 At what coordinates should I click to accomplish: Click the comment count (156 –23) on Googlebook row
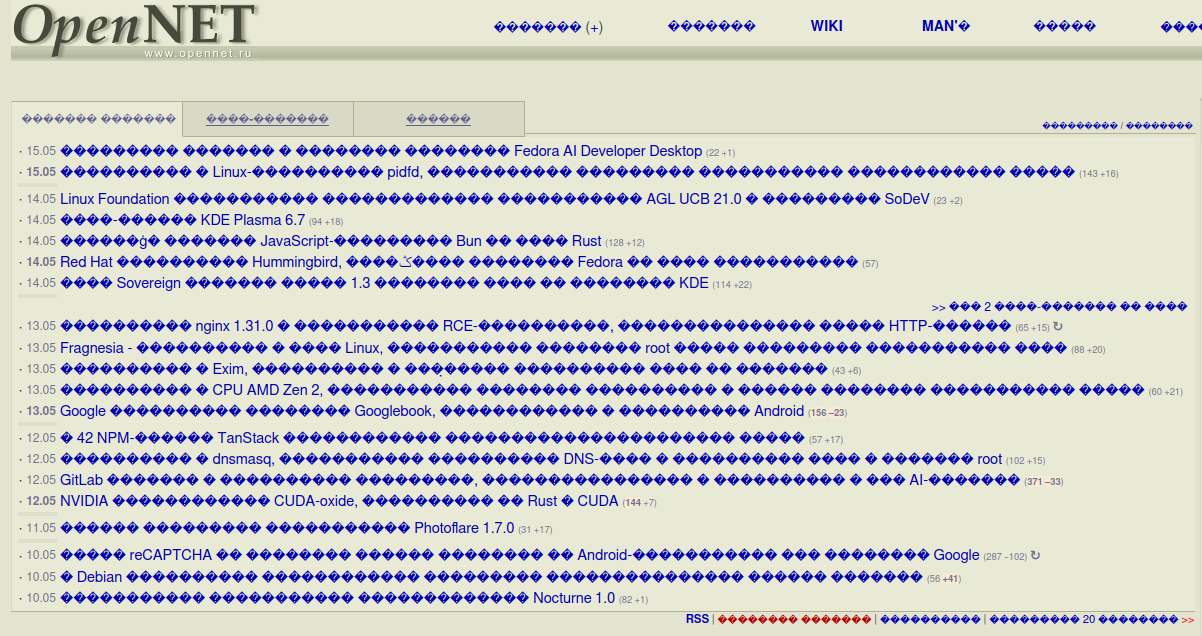point(827,413)
